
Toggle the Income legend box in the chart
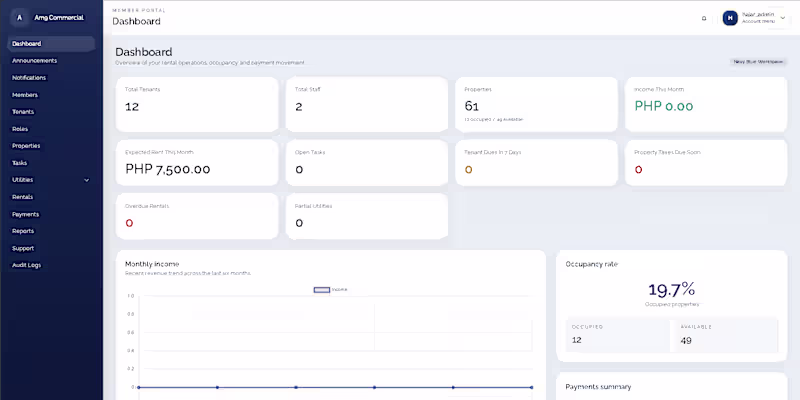[x=321, y=290]
